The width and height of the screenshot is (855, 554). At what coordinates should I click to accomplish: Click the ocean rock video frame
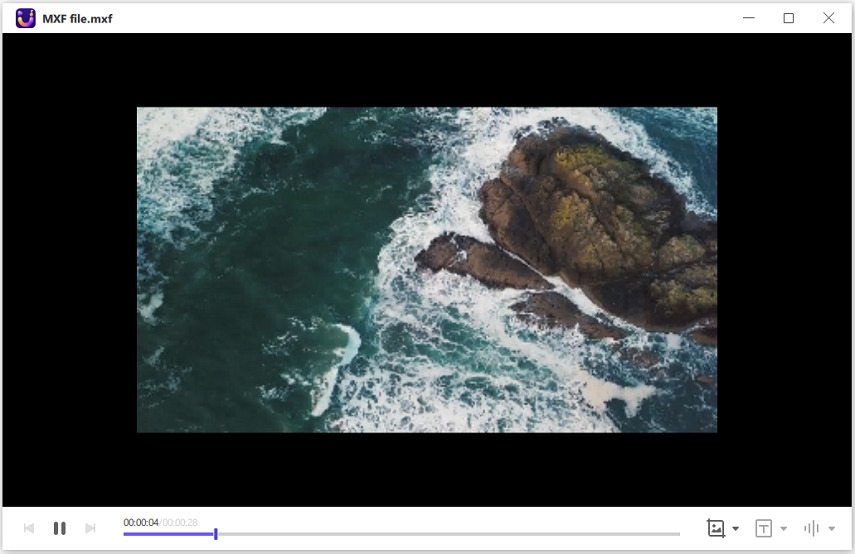[x=427, y=270]
